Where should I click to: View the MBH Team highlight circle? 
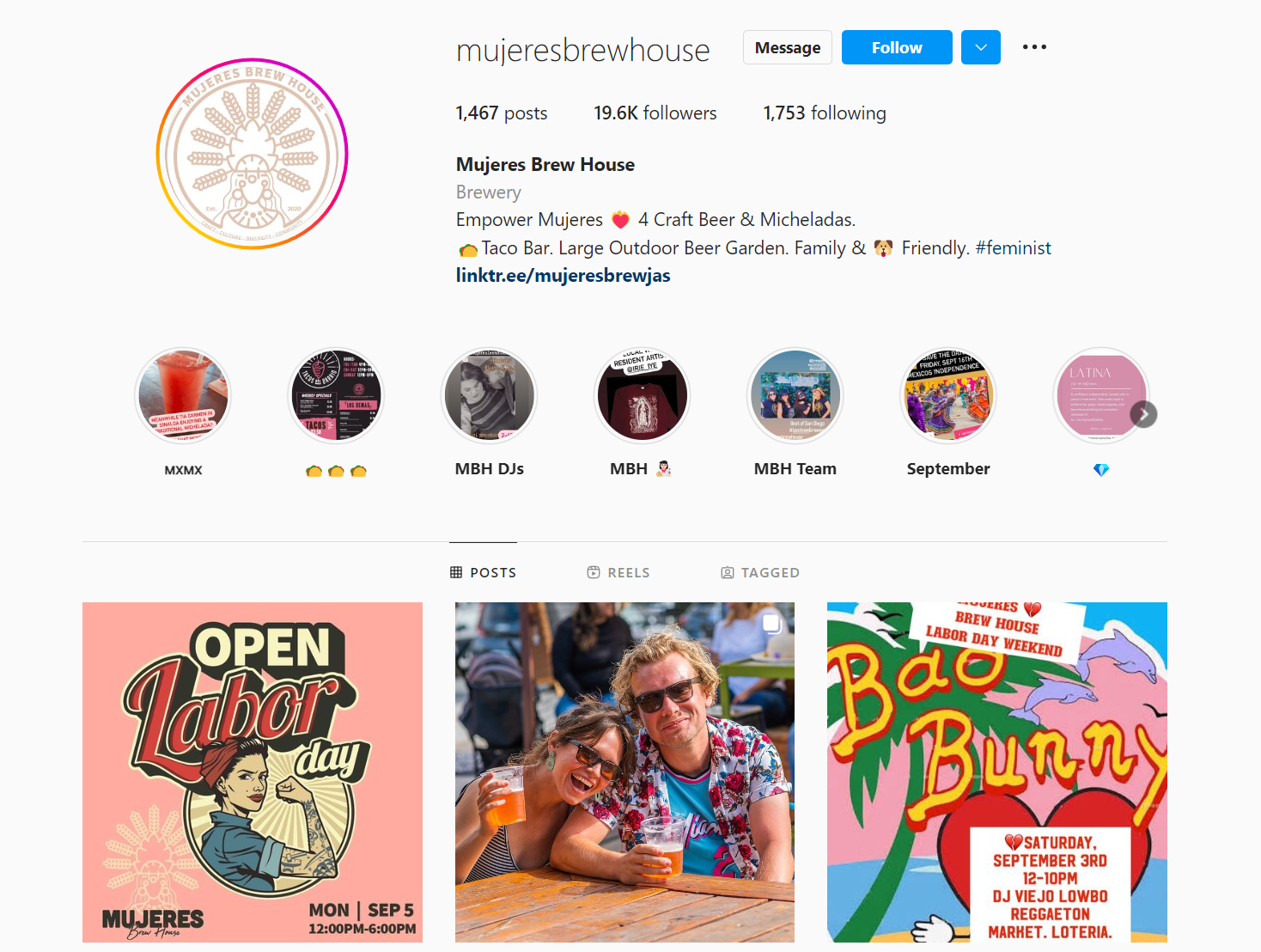(x=795, y=395)
